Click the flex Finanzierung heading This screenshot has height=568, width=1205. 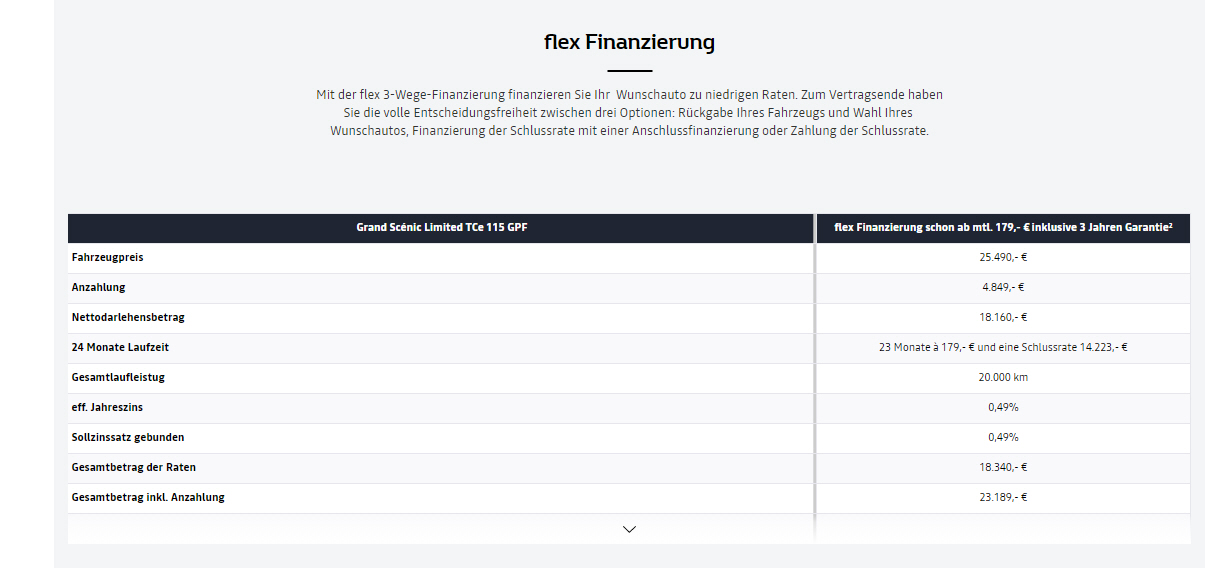[x=629, y=42]
